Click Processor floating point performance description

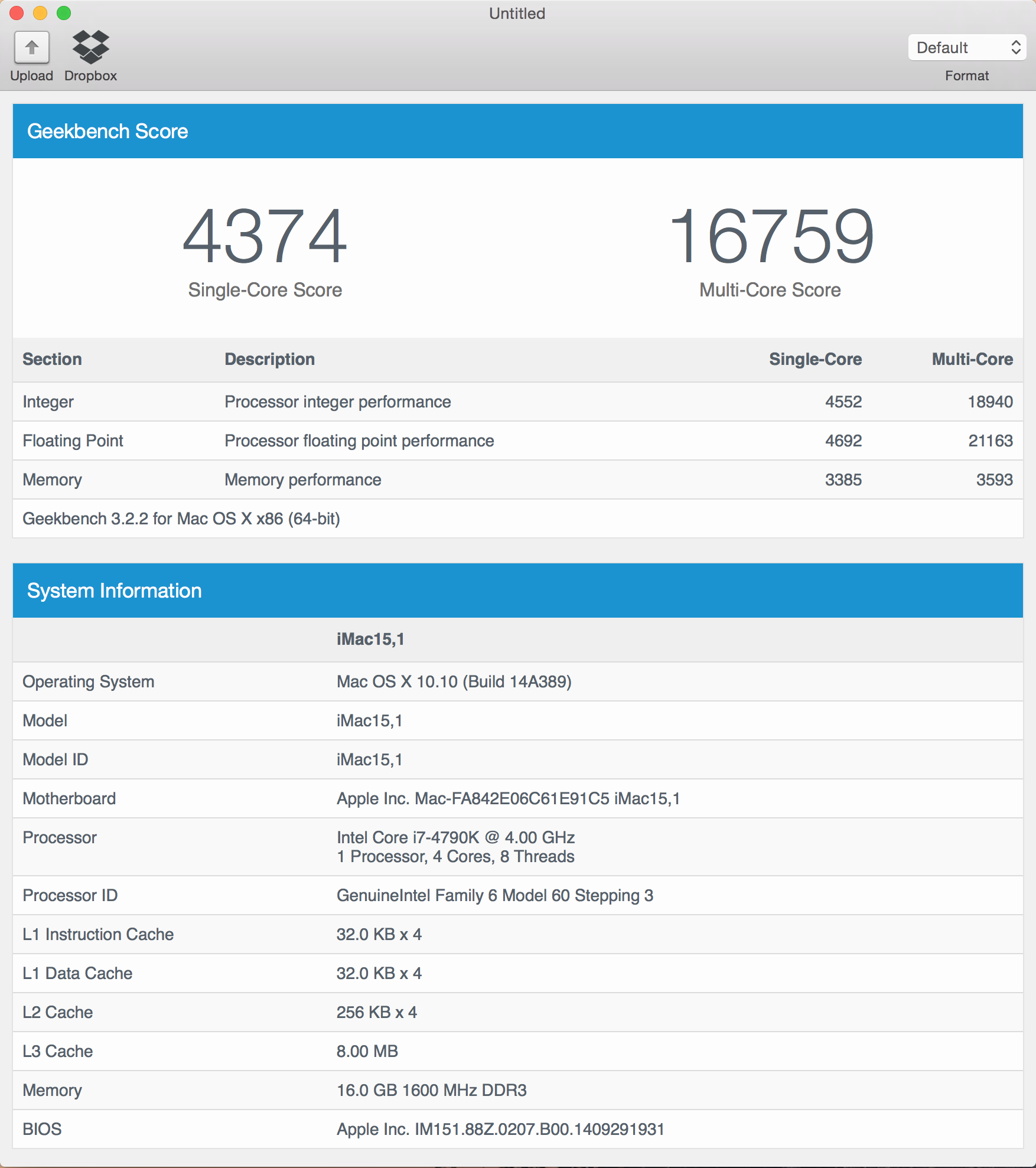(x=359, y=441)
